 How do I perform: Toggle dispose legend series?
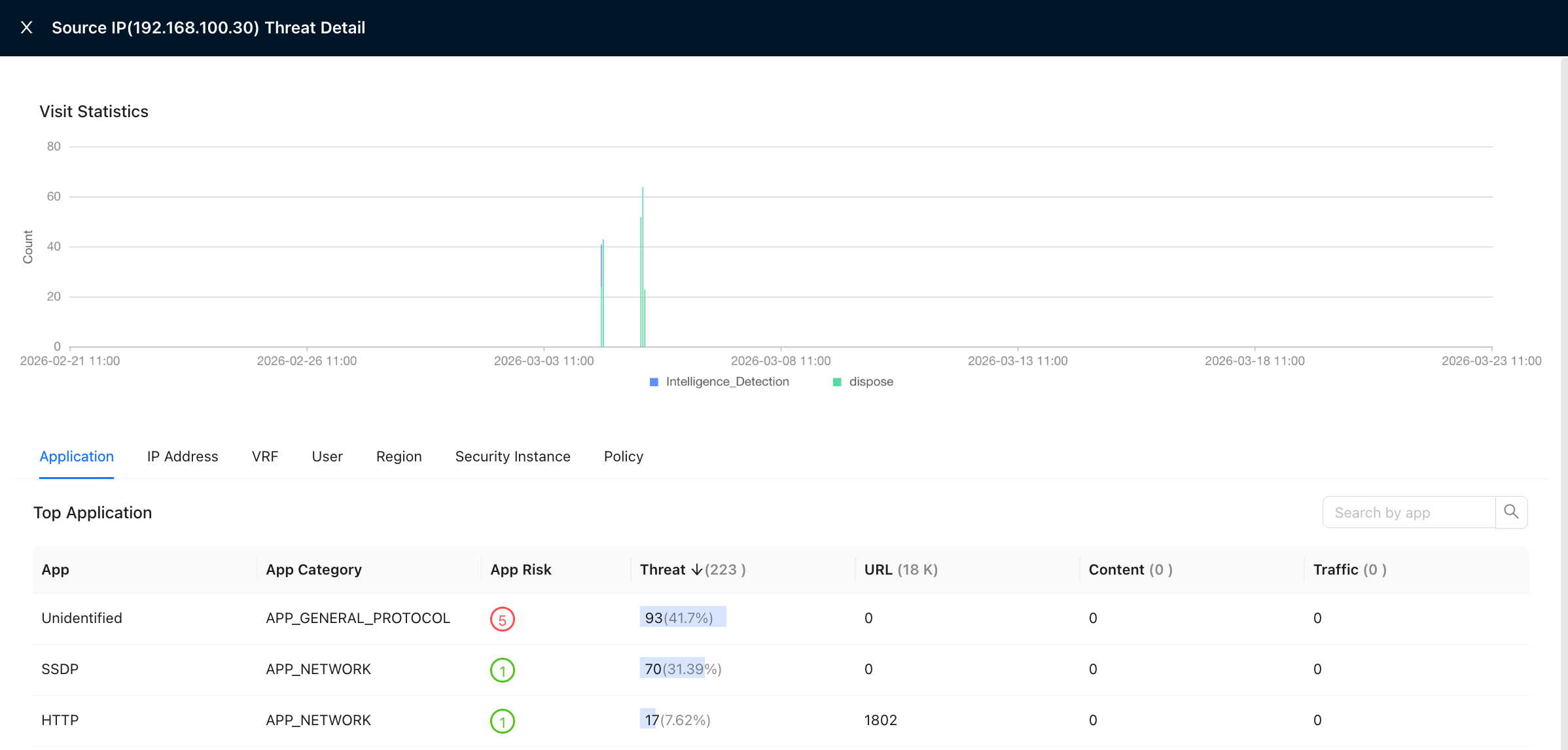coord(863,382)
